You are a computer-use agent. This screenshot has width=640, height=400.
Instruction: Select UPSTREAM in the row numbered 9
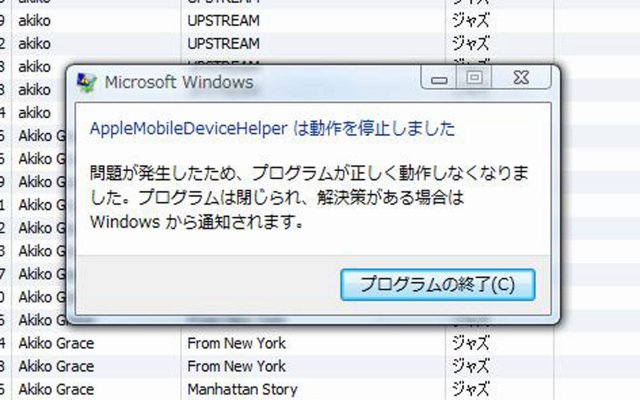(223, 20)
